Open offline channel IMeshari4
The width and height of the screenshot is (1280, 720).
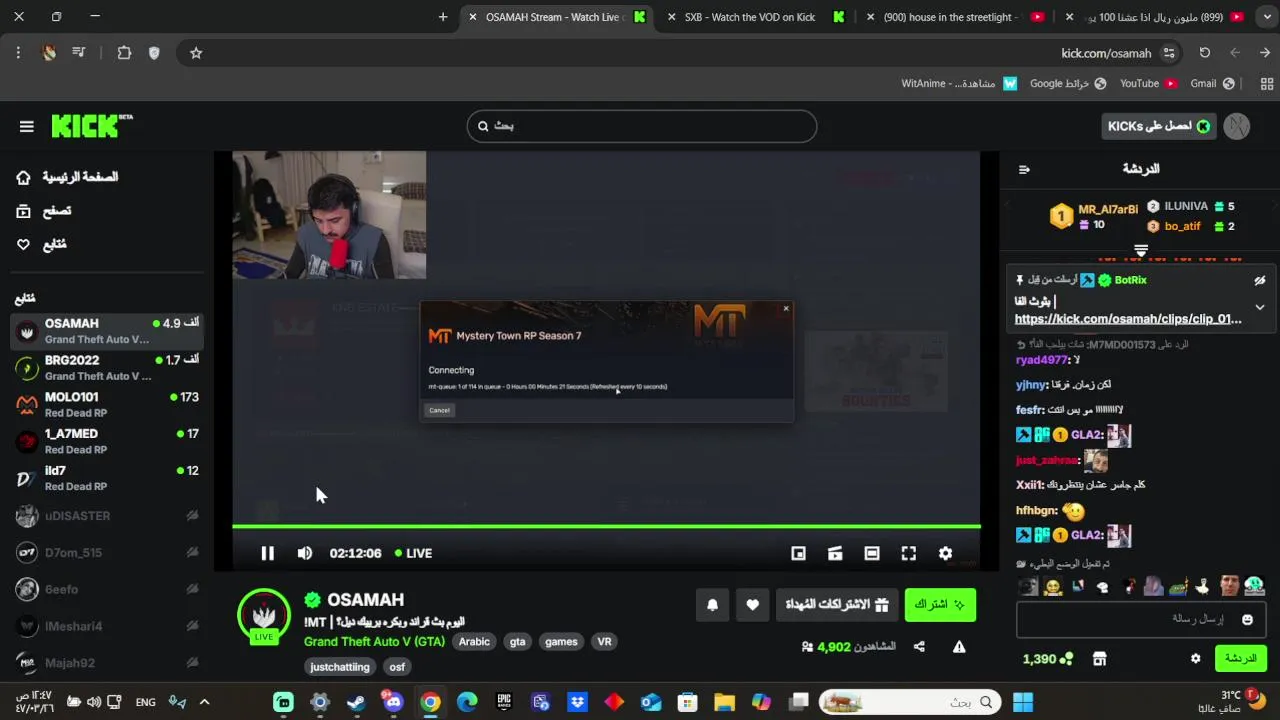pos(107,626)
